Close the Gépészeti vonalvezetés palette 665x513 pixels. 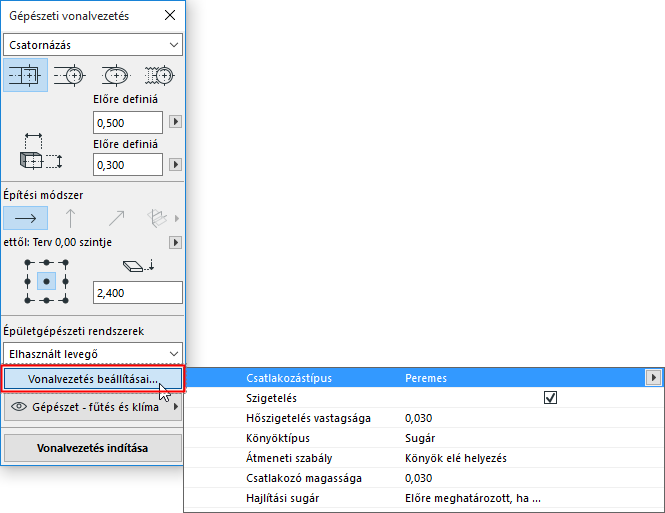point(170,15)
